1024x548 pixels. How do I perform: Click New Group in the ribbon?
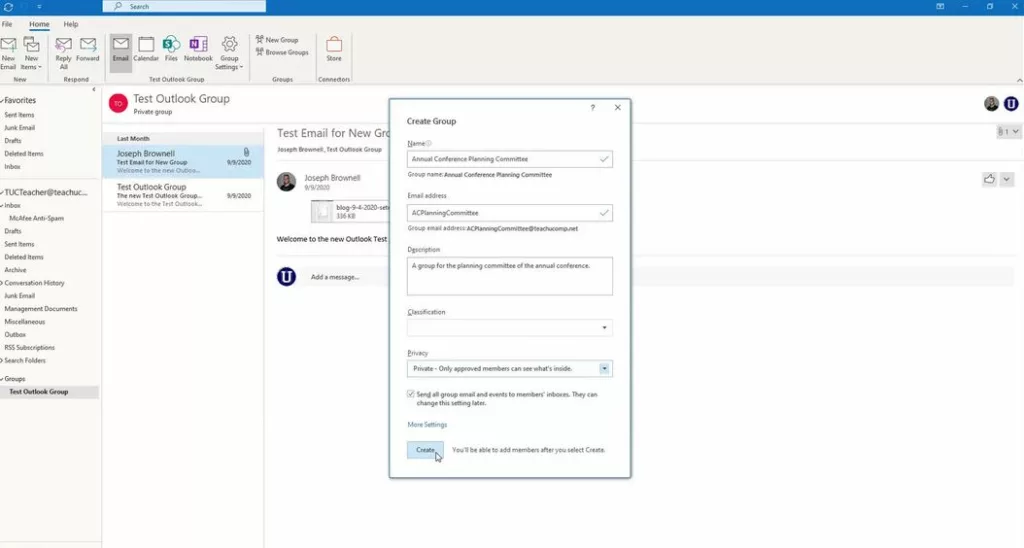tap(277, 40)
